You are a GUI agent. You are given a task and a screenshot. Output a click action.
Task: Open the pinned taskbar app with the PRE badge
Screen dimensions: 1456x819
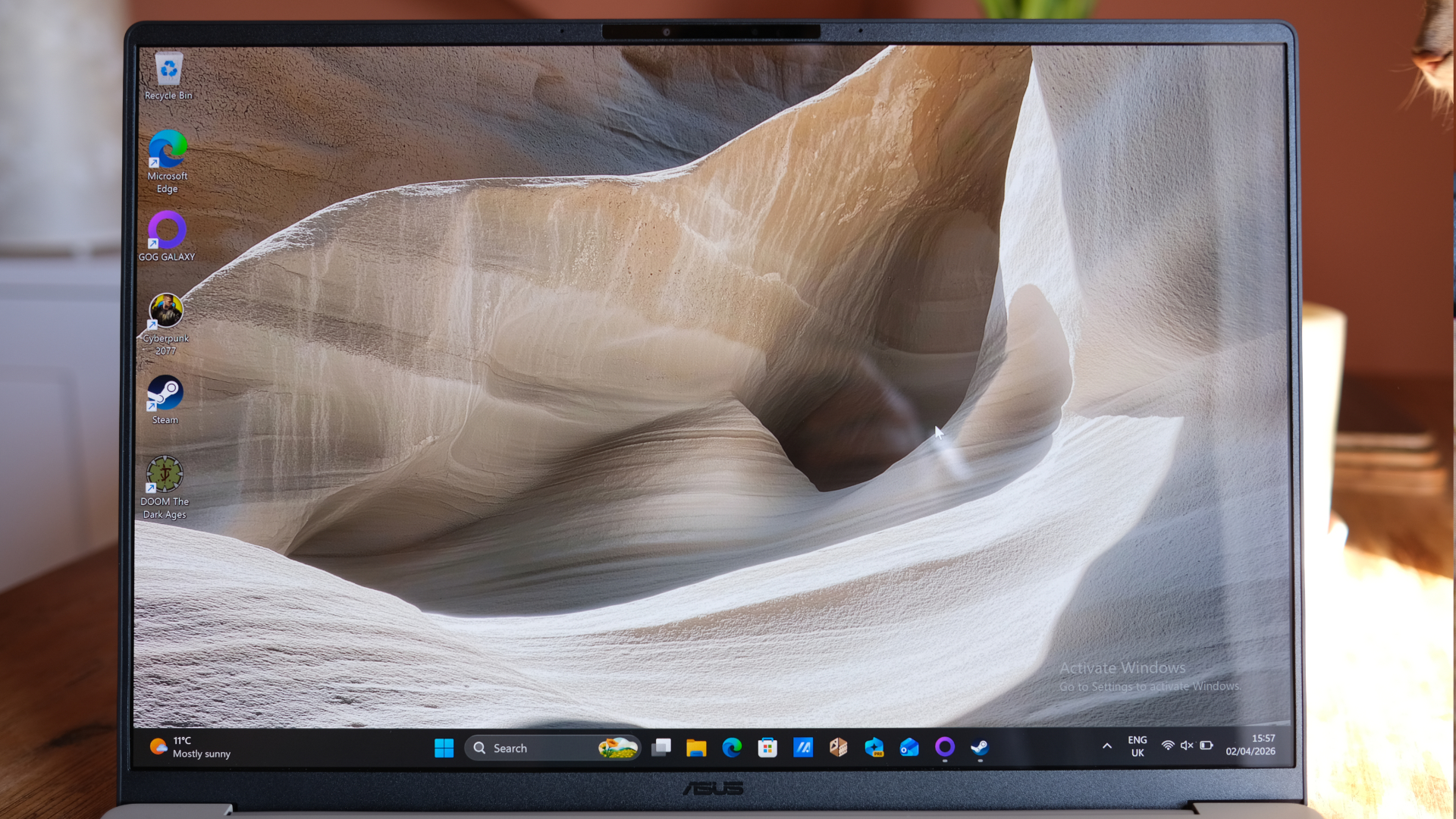click(874, 748)
